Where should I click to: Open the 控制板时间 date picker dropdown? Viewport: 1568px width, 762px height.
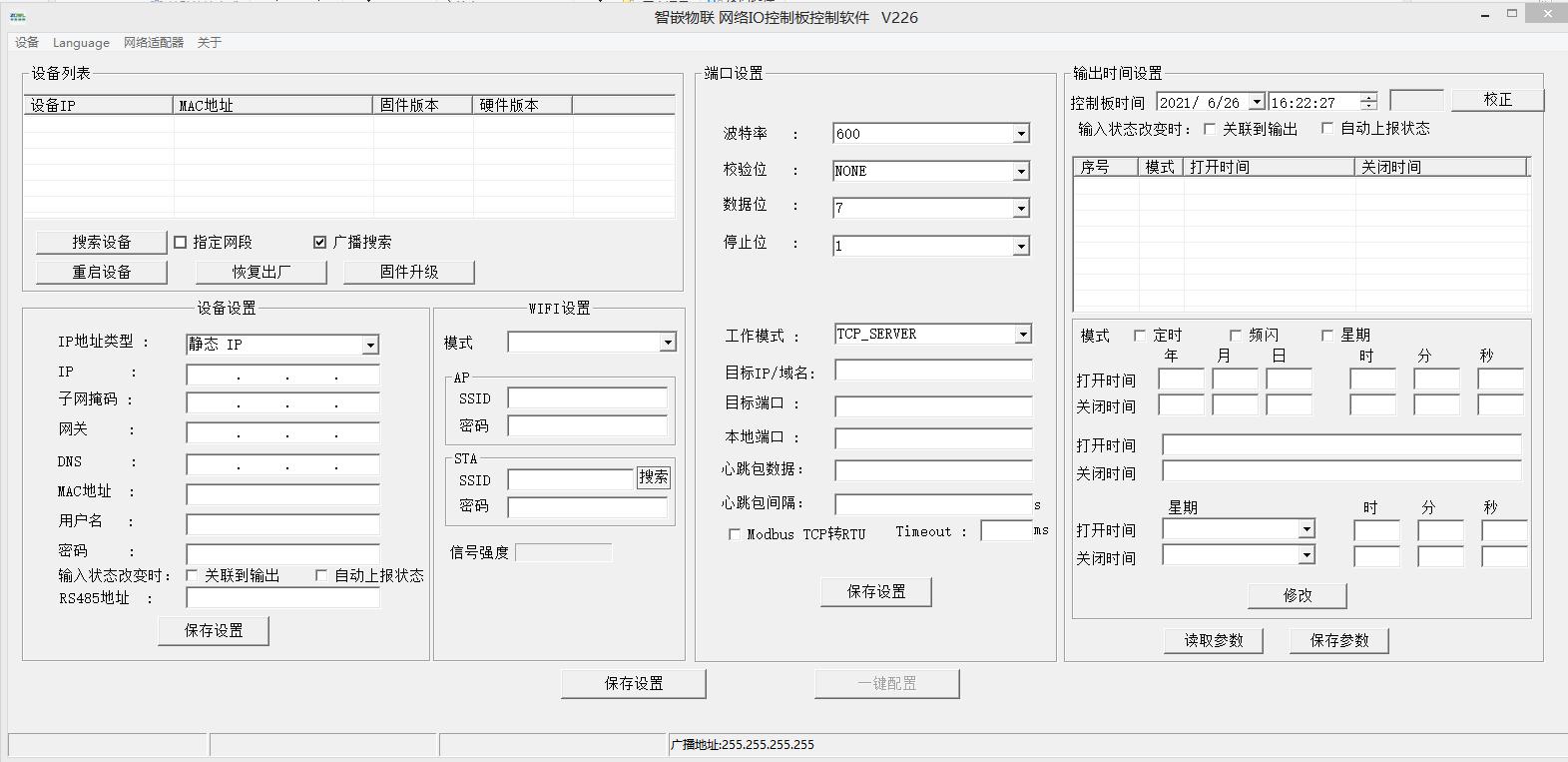[x=1257, y=102]
